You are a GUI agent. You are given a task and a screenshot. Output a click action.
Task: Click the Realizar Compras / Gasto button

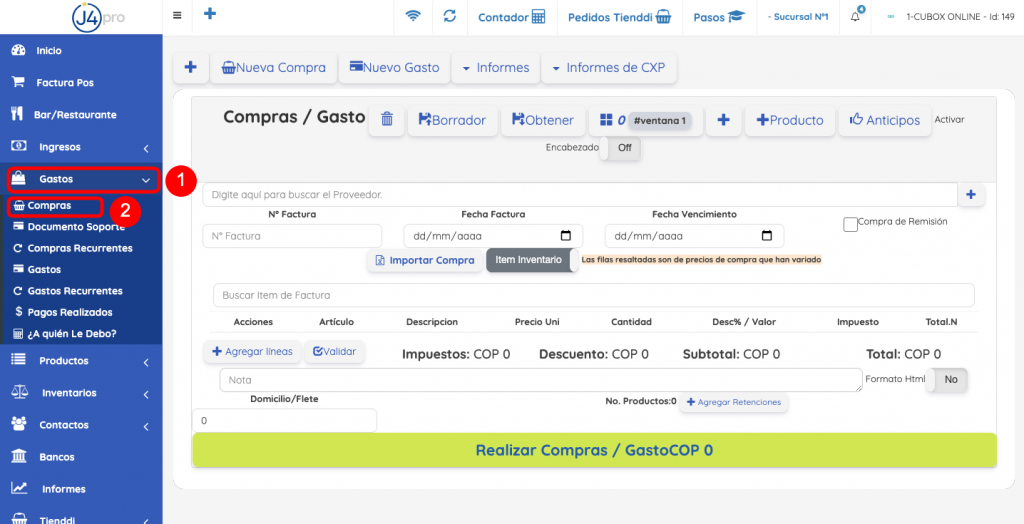click(x=594, y=450)
